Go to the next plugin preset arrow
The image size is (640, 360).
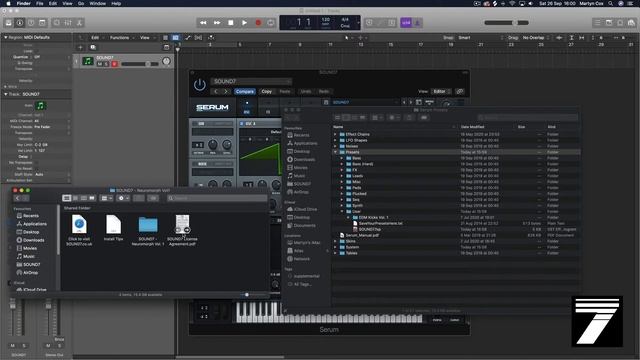click(x=226, y=91)
